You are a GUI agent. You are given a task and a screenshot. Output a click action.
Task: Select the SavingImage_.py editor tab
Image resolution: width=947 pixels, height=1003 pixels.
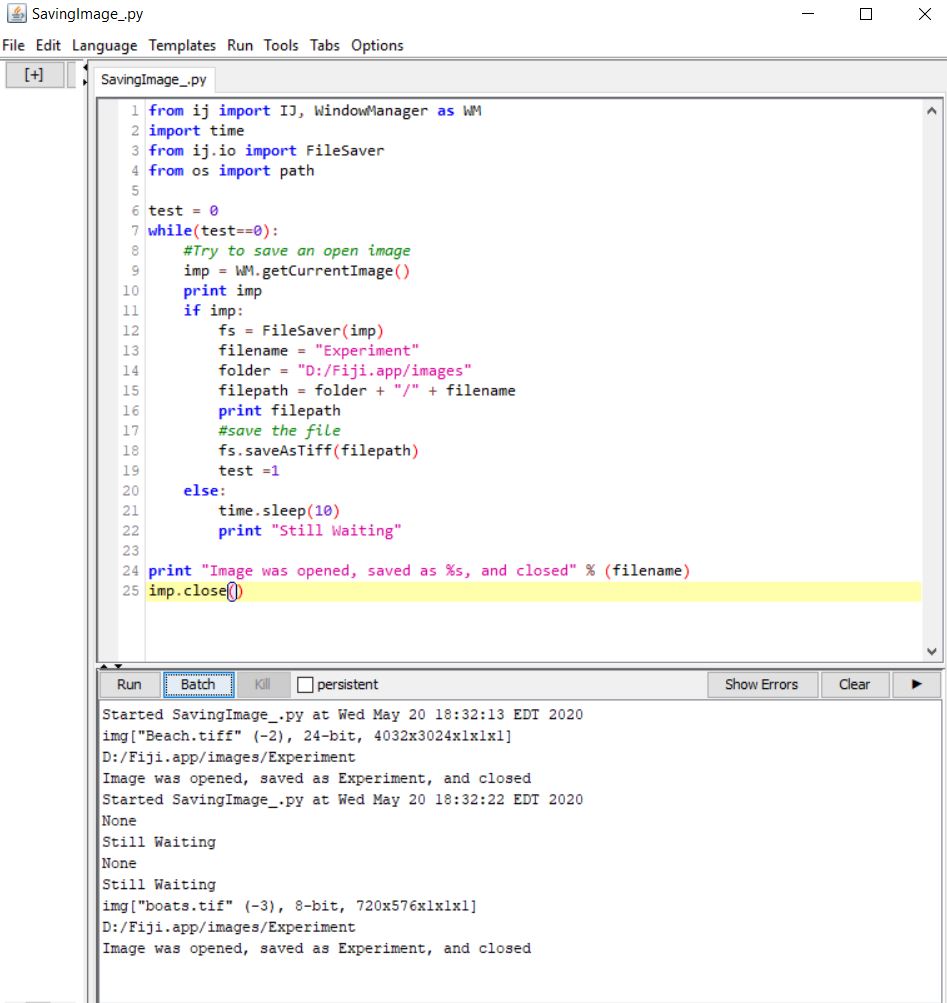pyautogui.click(x=153, y=79)
